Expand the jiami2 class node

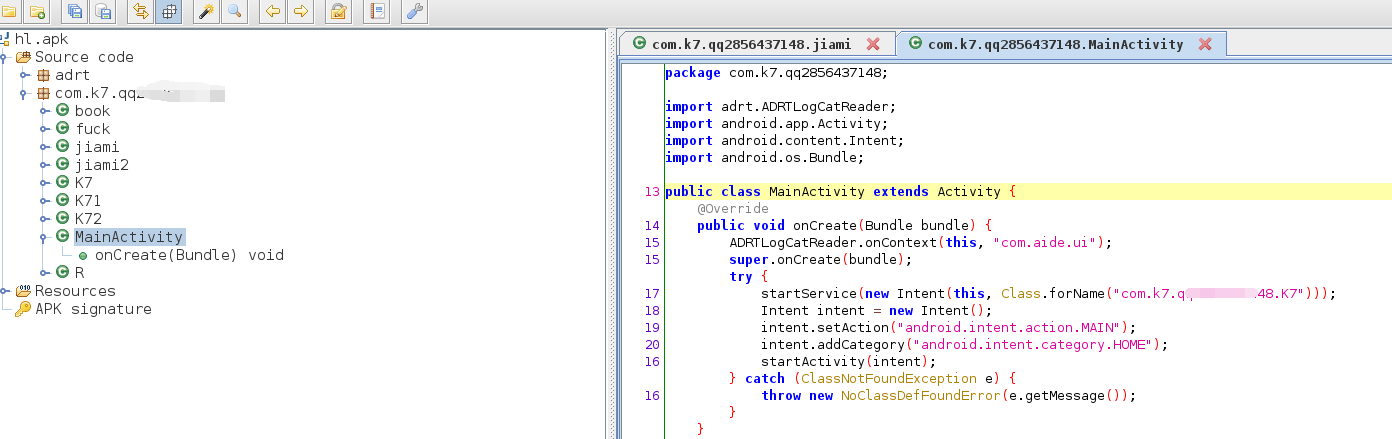coord(45,165)
